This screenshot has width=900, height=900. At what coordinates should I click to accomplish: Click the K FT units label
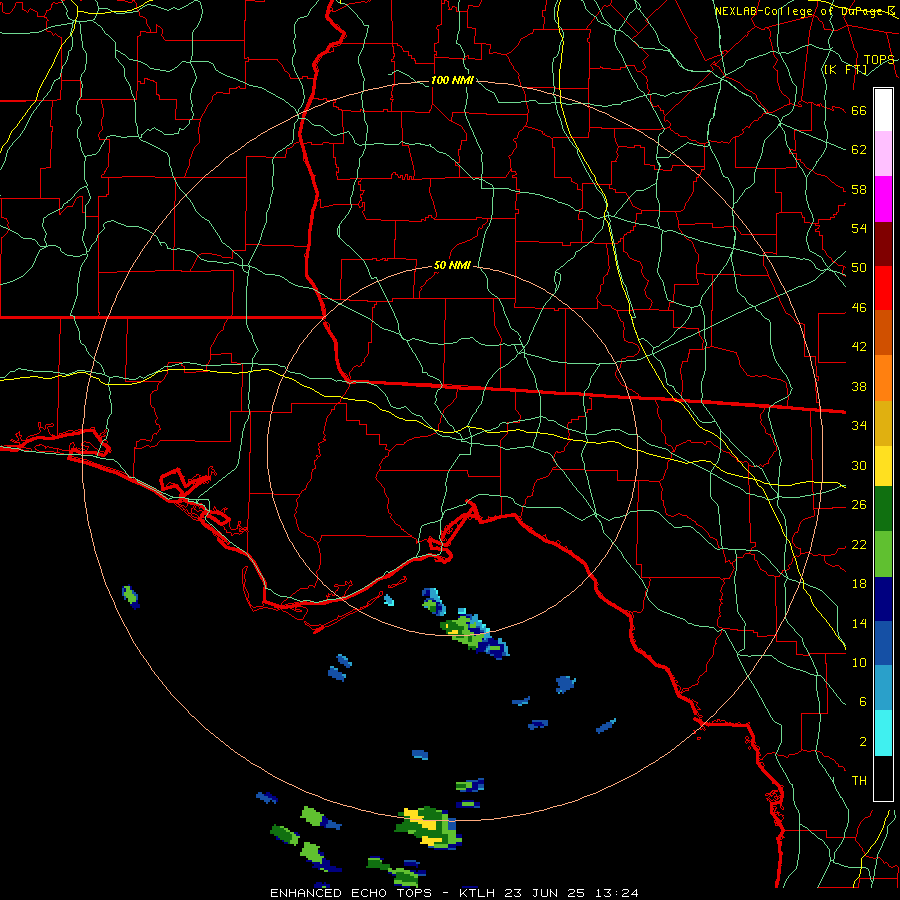point(845,69)
